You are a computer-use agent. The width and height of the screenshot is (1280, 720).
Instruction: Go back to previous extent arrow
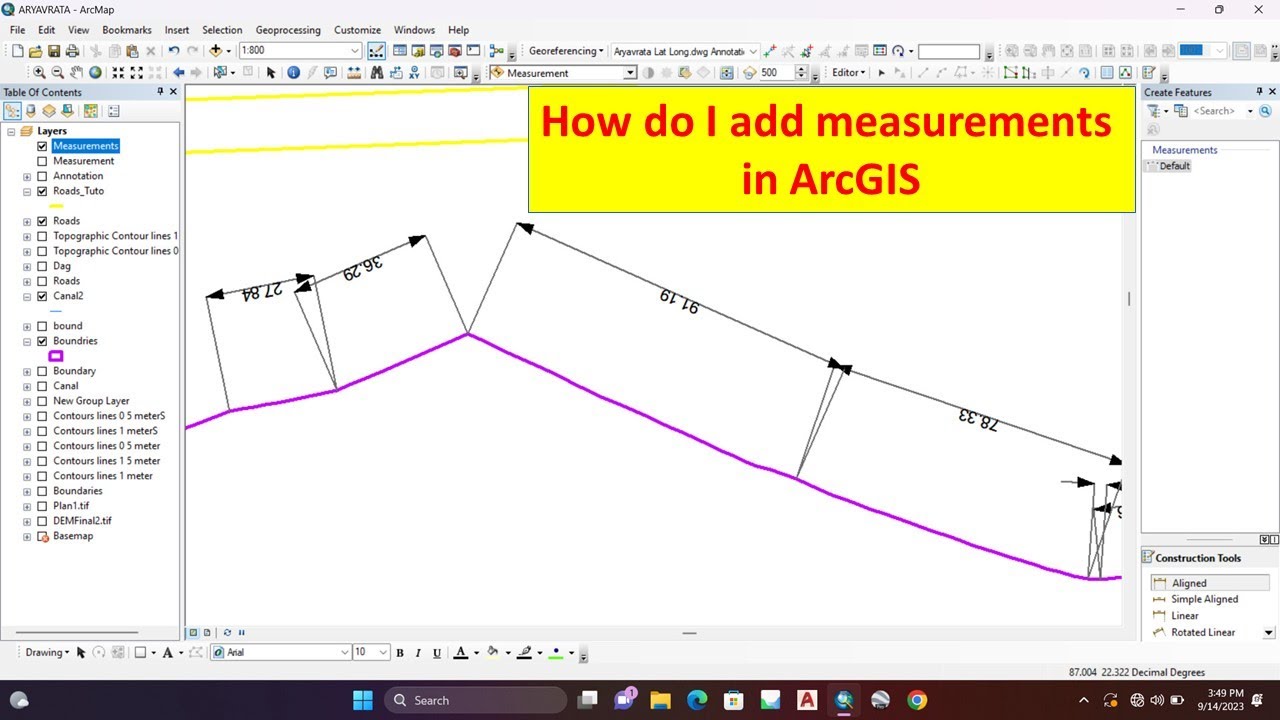click(x=179, y=73)
